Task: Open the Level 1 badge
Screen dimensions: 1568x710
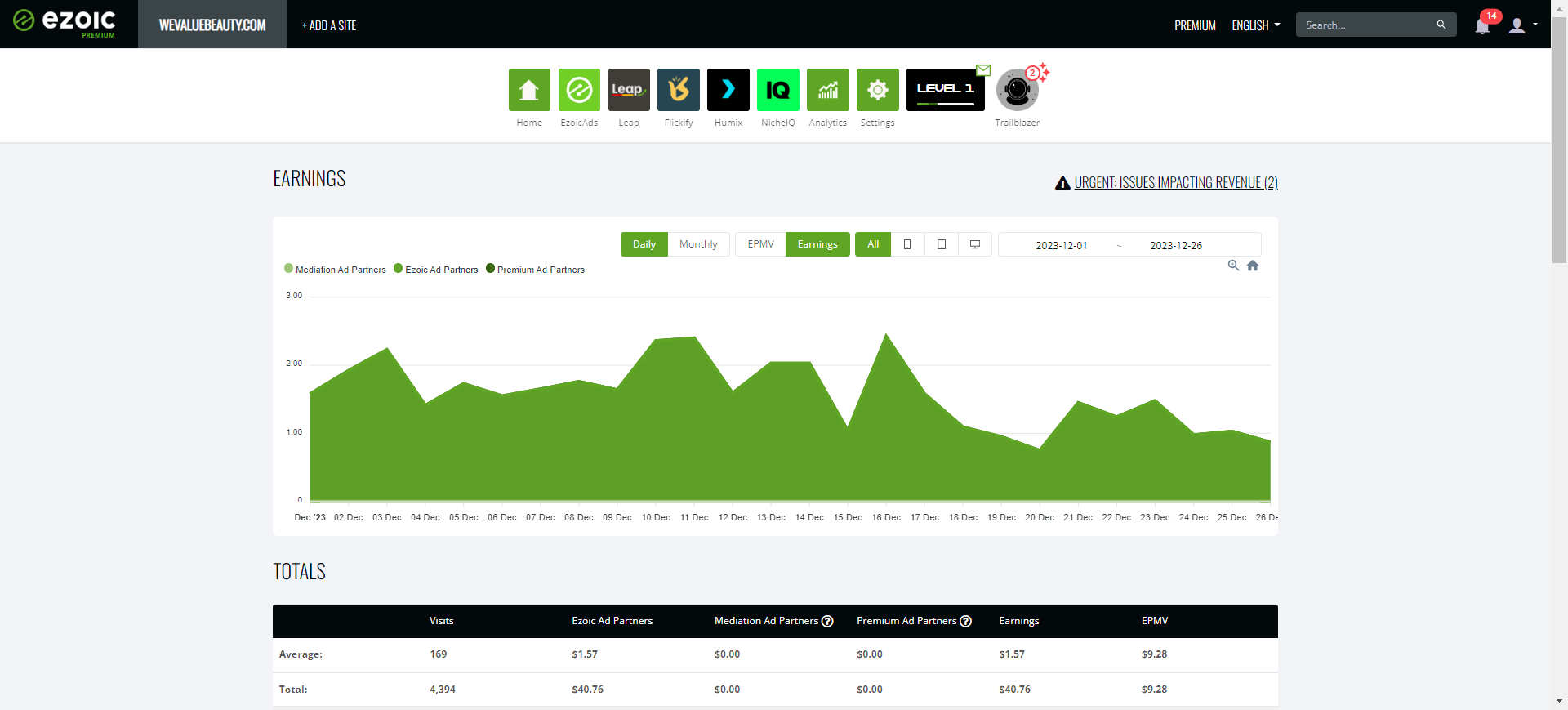Action: [x=946, y=90]
